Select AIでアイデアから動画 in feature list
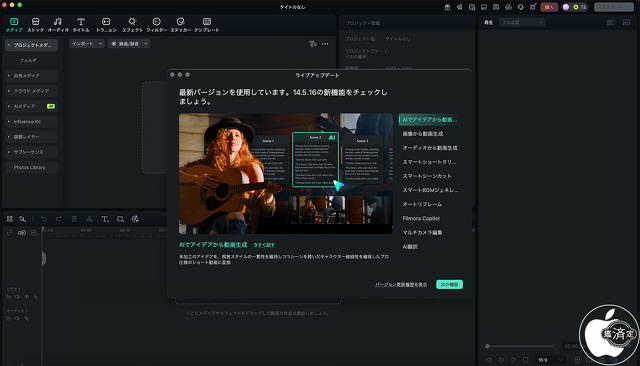The height and width of the screenshot is (366, 640). click(x=429, y=120)
